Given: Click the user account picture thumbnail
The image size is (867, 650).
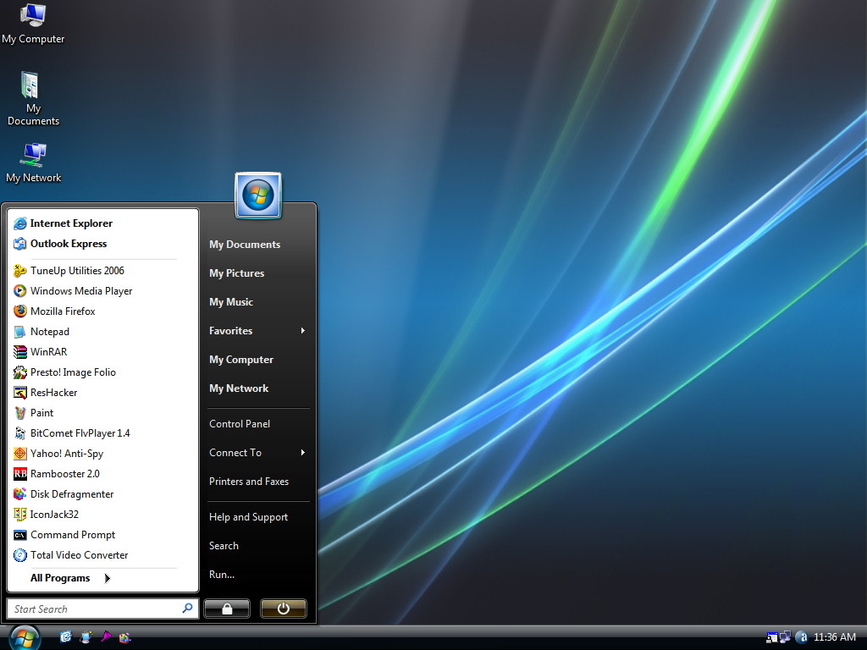Looking at the screenshot, I should 258,194.
